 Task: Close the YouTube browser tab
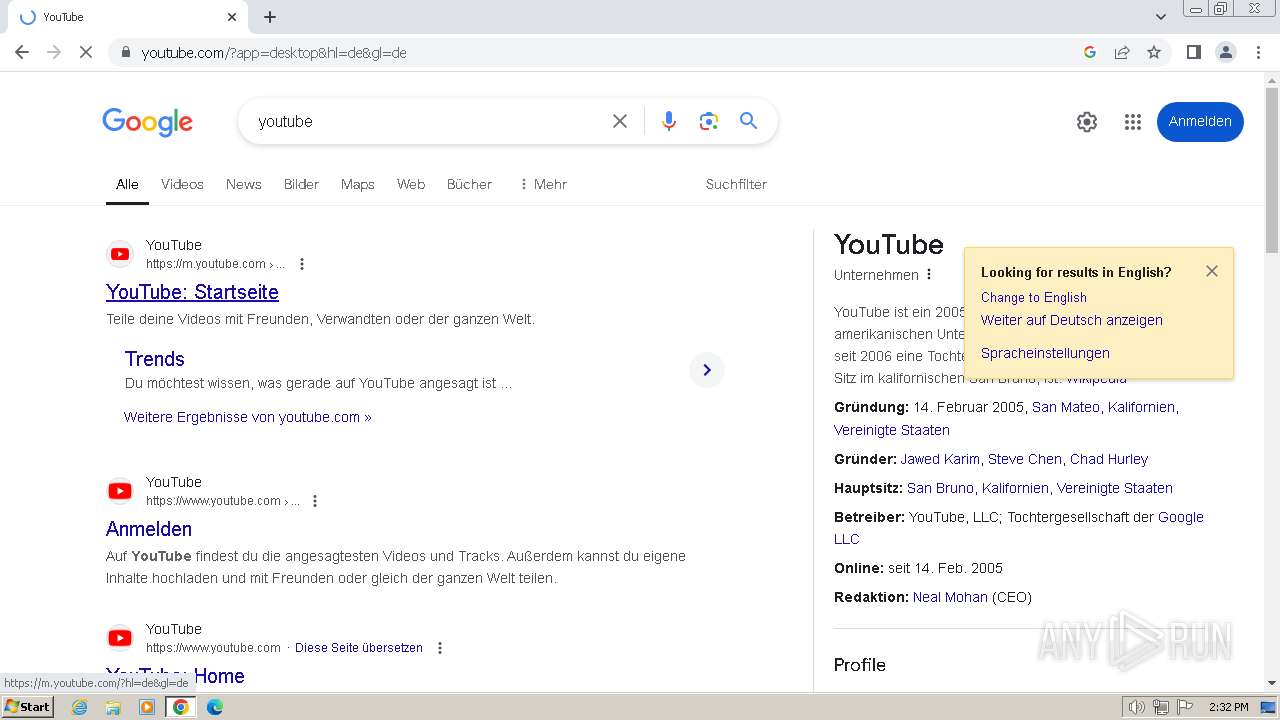[x=232, y=17]
